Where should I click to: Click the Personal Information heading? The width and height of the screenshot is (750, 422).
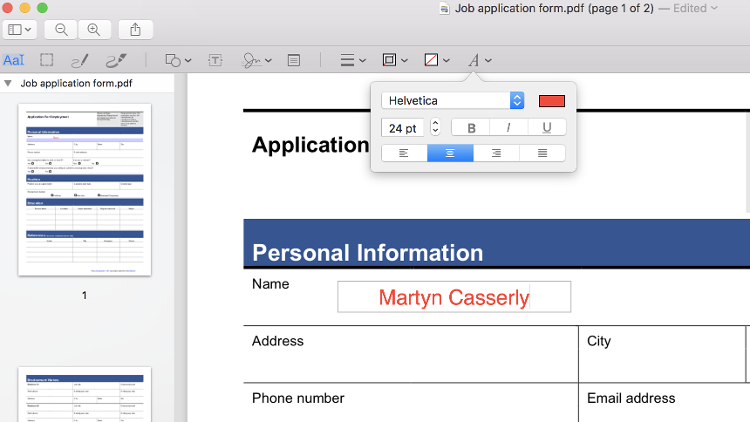coord(367,253)
